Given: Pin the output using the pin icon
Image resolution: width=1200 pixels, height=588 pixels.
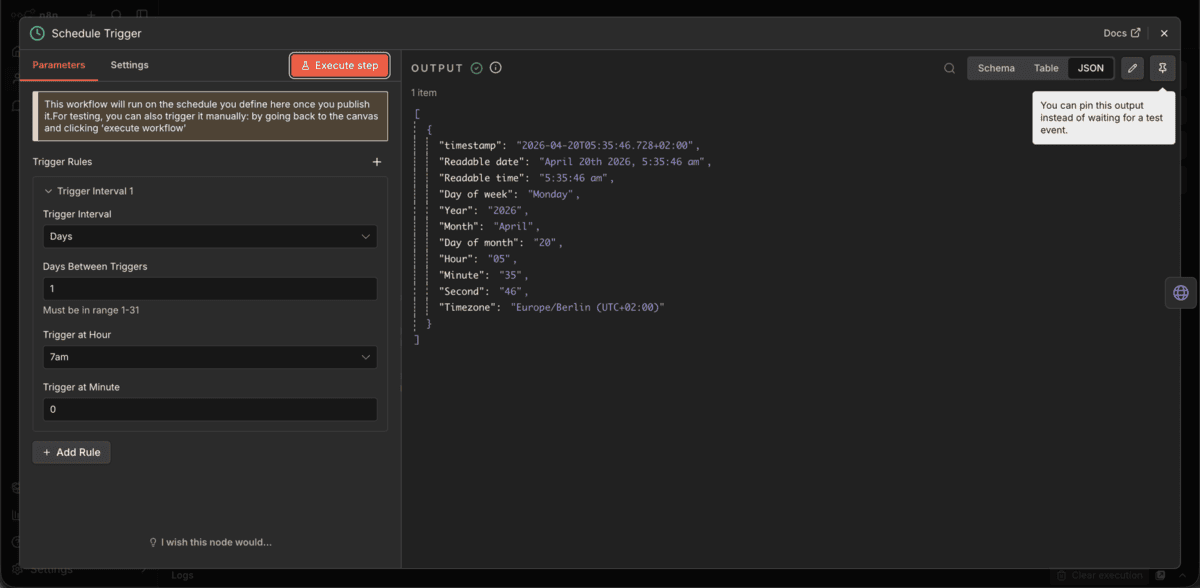Looking at the screenshot, I should [x=1162, y=68].
